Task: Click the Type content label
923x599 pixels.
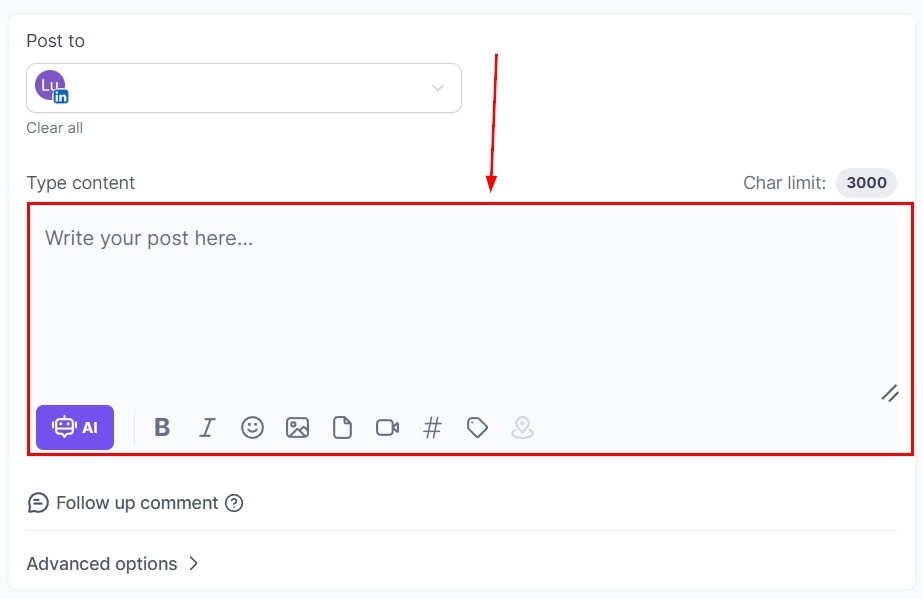Action: pos(81,183)
